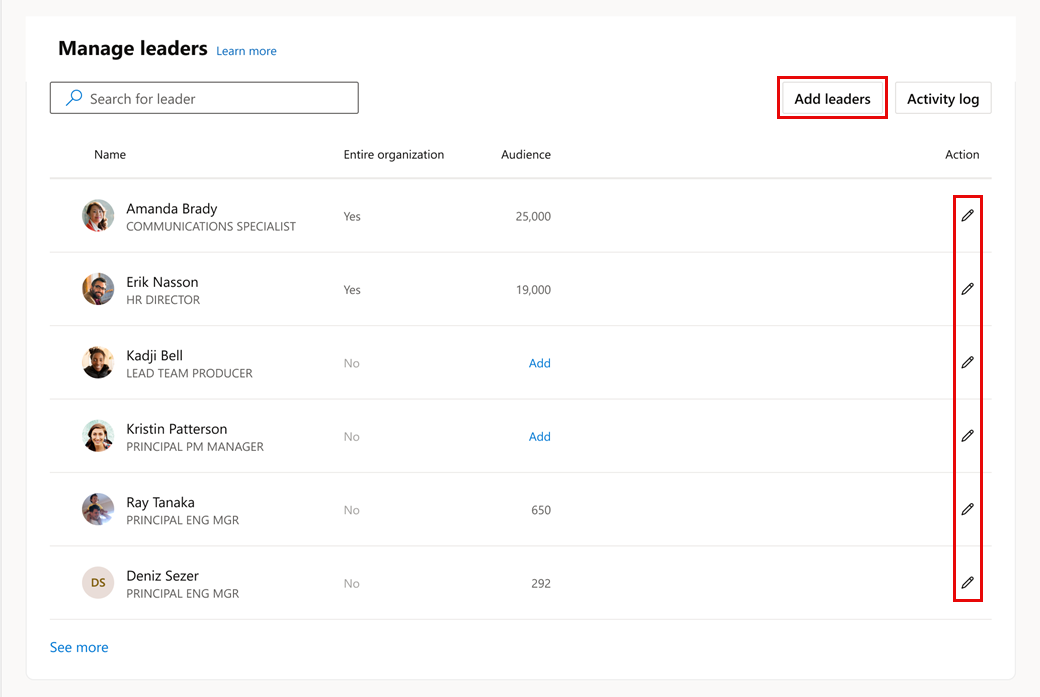Select Erik Nasson's avatar

(x=98, y=289)
